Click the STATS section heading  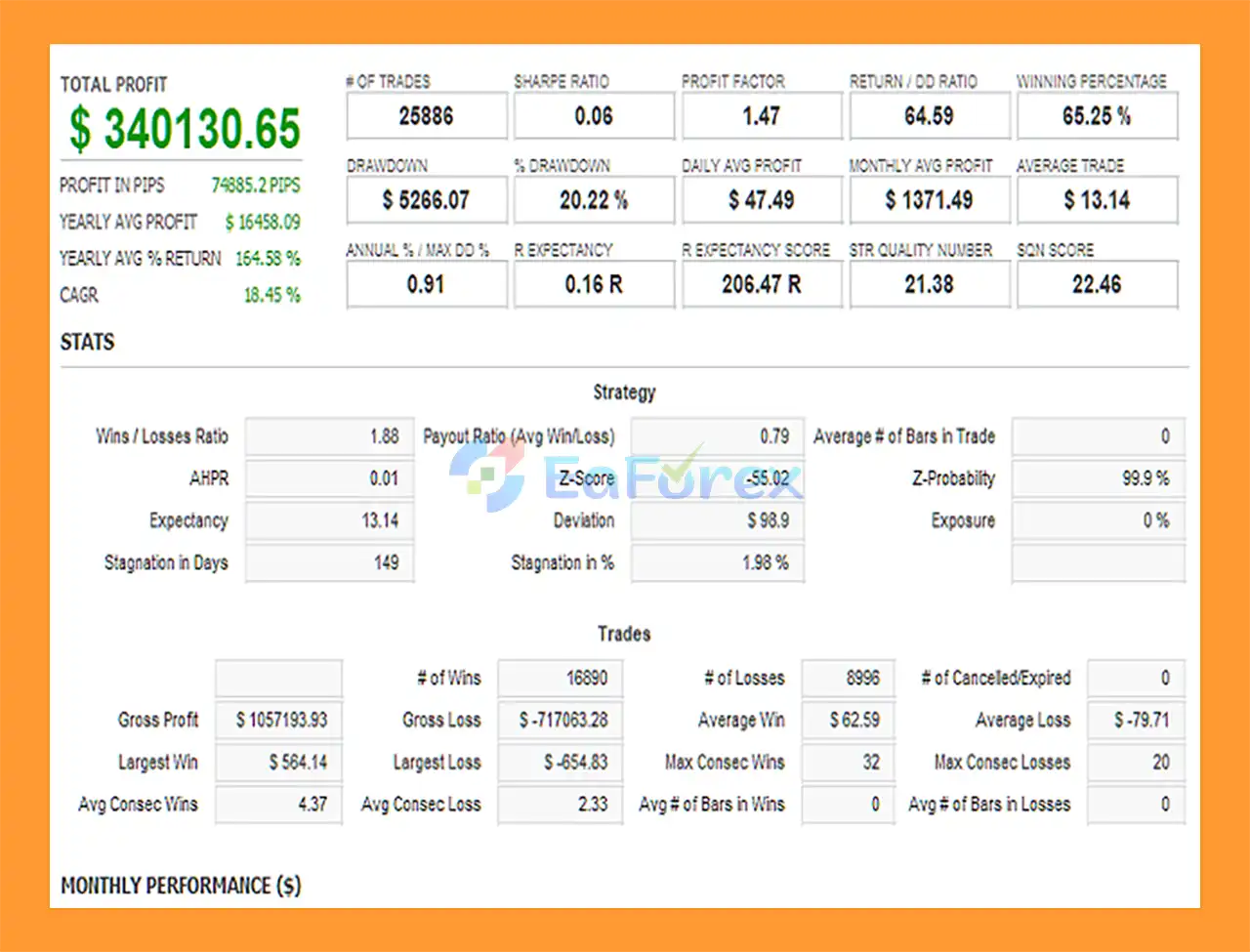pos(88,342)
